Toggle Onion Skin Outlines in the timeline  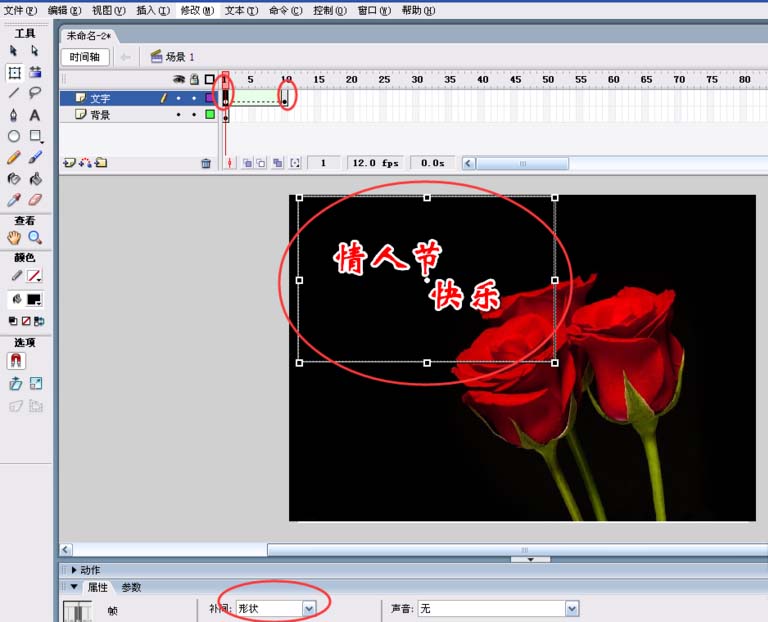click(x=262, y=163)
